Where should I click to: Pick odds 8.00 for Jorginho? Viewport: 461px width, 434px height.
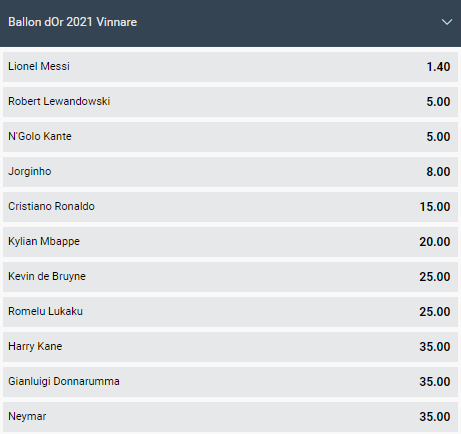[438, 172]
